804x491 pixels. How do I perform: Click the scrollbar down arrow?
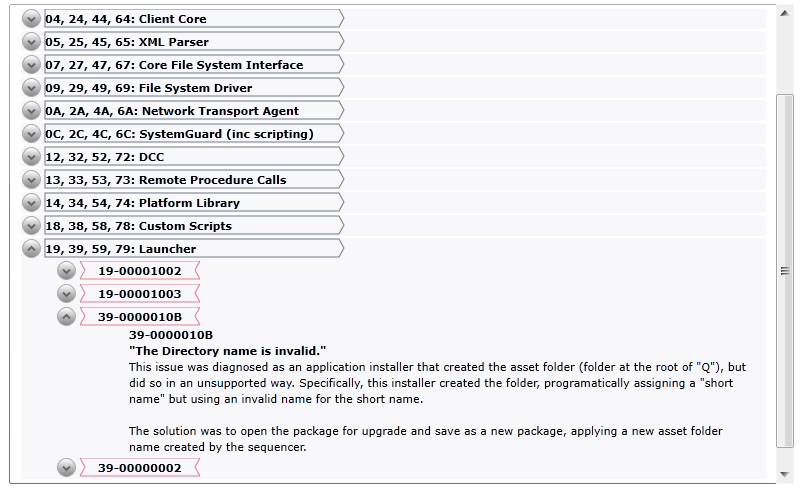[x=785, y=474]
